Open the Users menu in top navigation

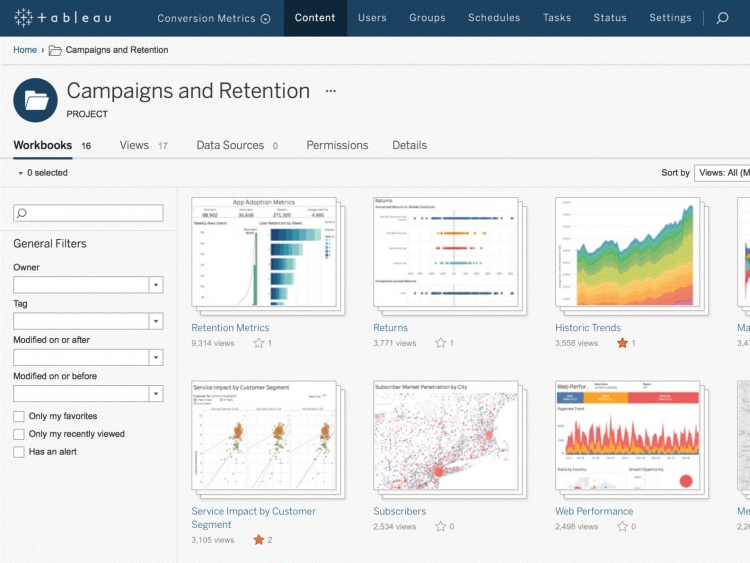(372, 18)
